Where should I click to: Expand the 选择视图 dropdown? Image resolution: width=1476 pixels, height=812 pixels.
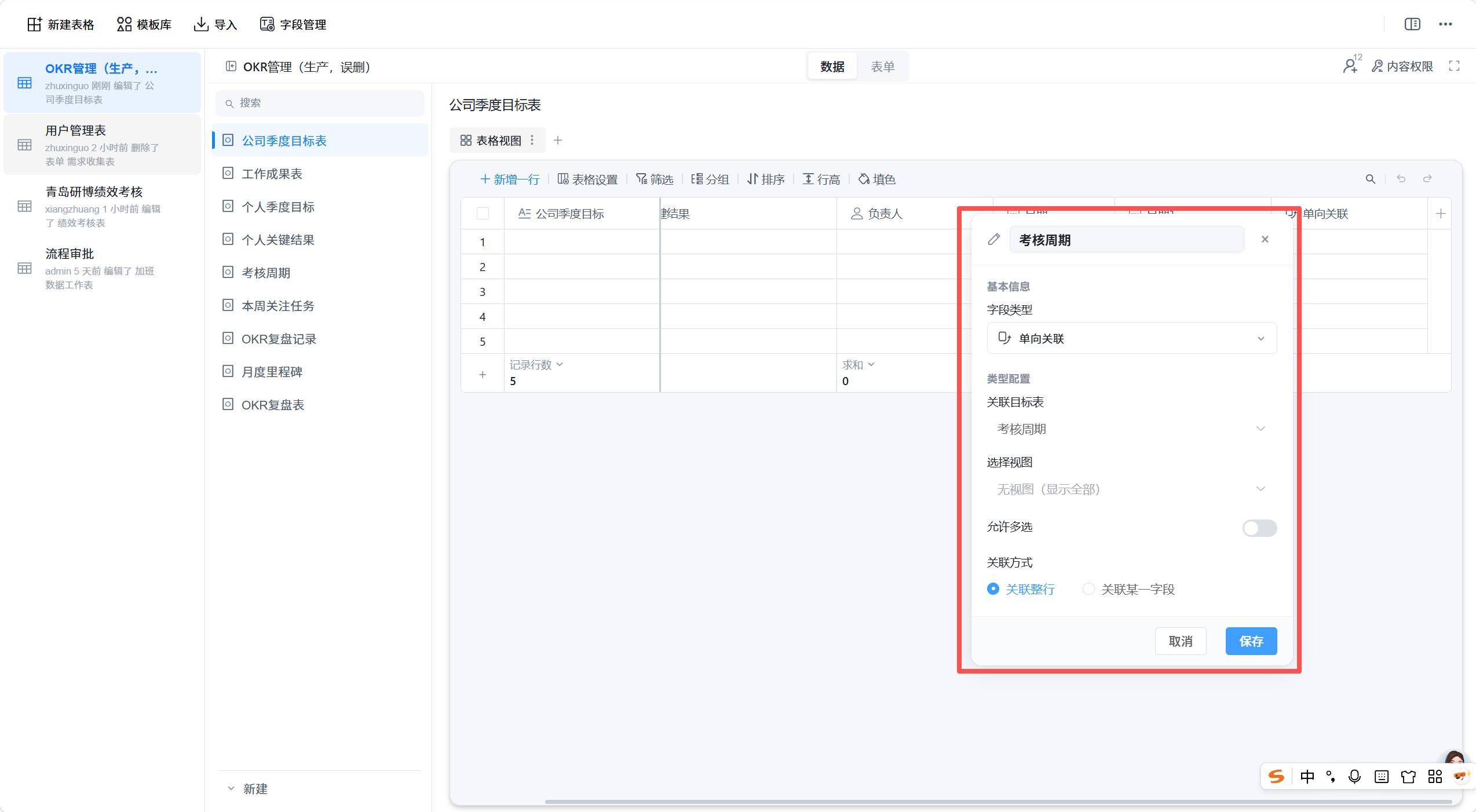point(1131,489)
